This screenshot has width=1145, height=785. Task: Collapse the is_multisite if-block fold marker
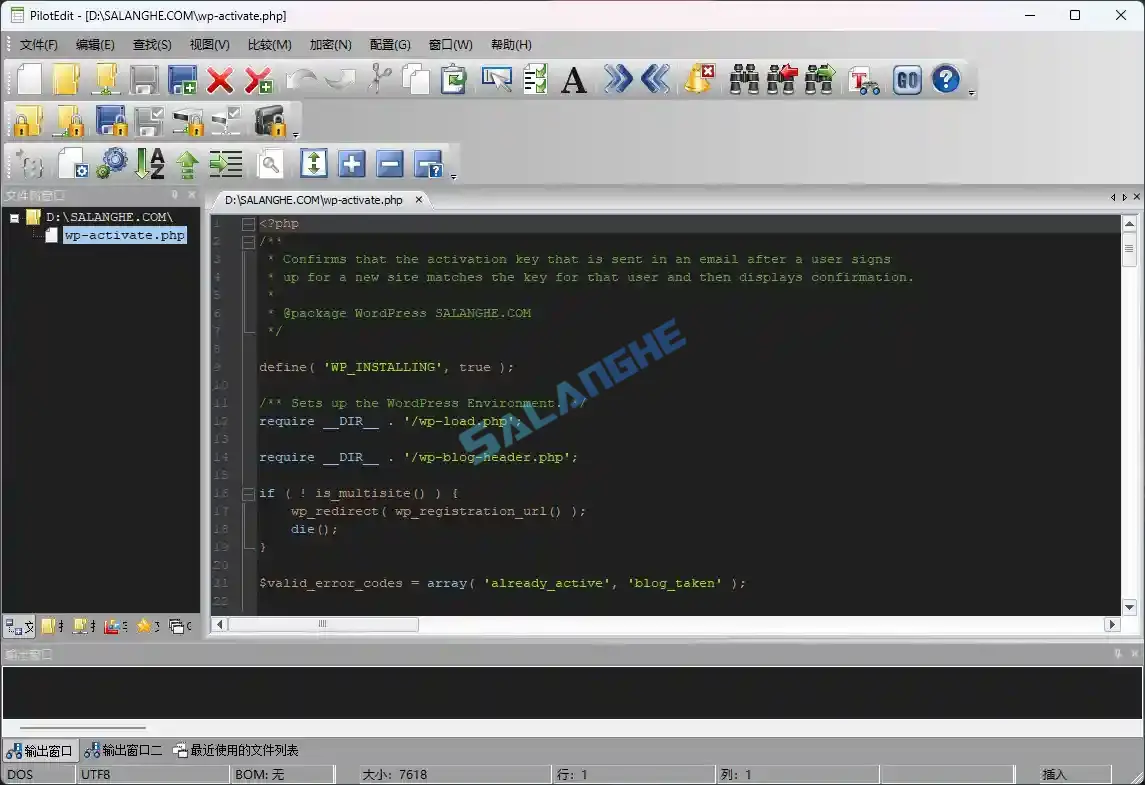(247, 493)
